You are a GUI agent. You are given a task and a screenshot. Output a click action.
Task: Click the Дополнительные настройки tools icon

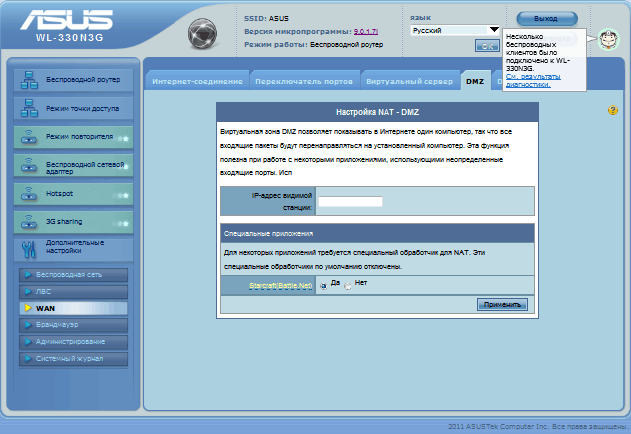(29, 247)
